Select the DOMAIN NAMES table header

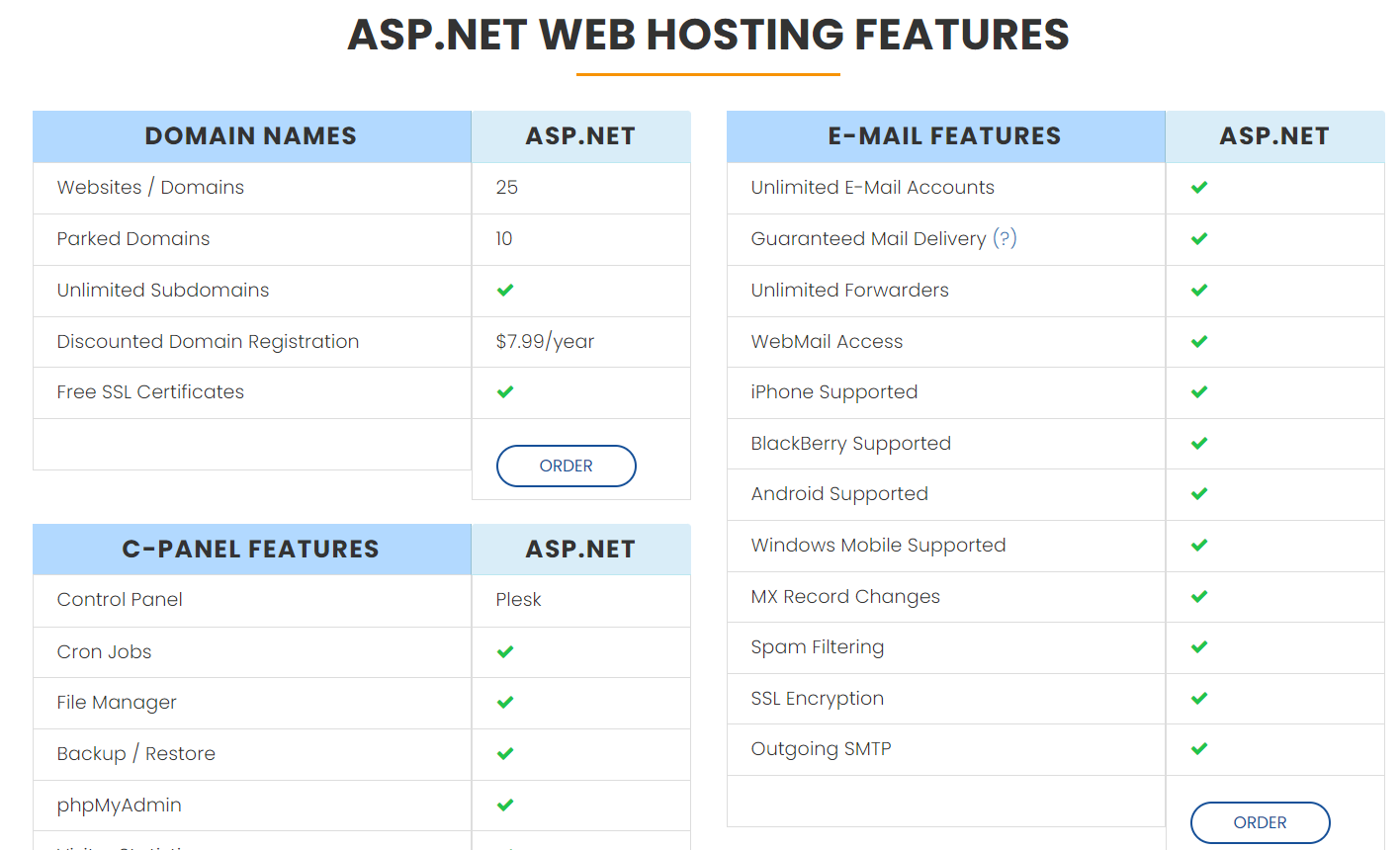pyautogui.click(x=251, y=136)
